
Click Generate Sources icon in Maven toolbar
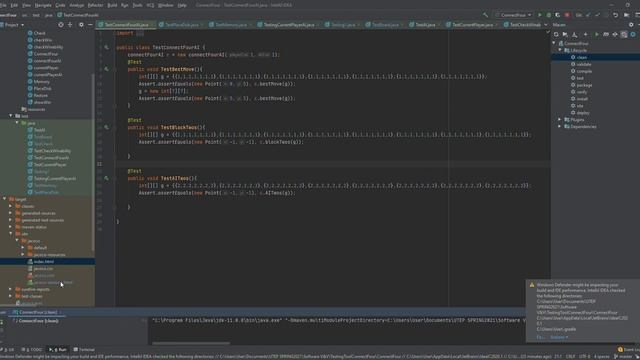click(x=565, y=35)
